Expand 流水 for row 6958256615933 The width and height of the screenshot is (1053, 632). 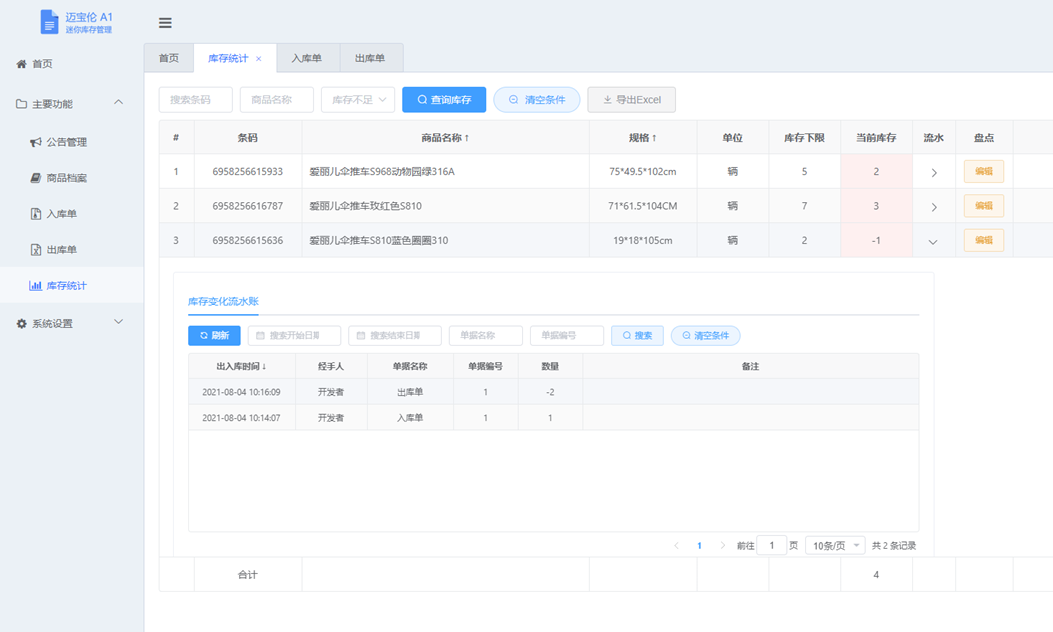pyautogui.click(x=934, y=173)
